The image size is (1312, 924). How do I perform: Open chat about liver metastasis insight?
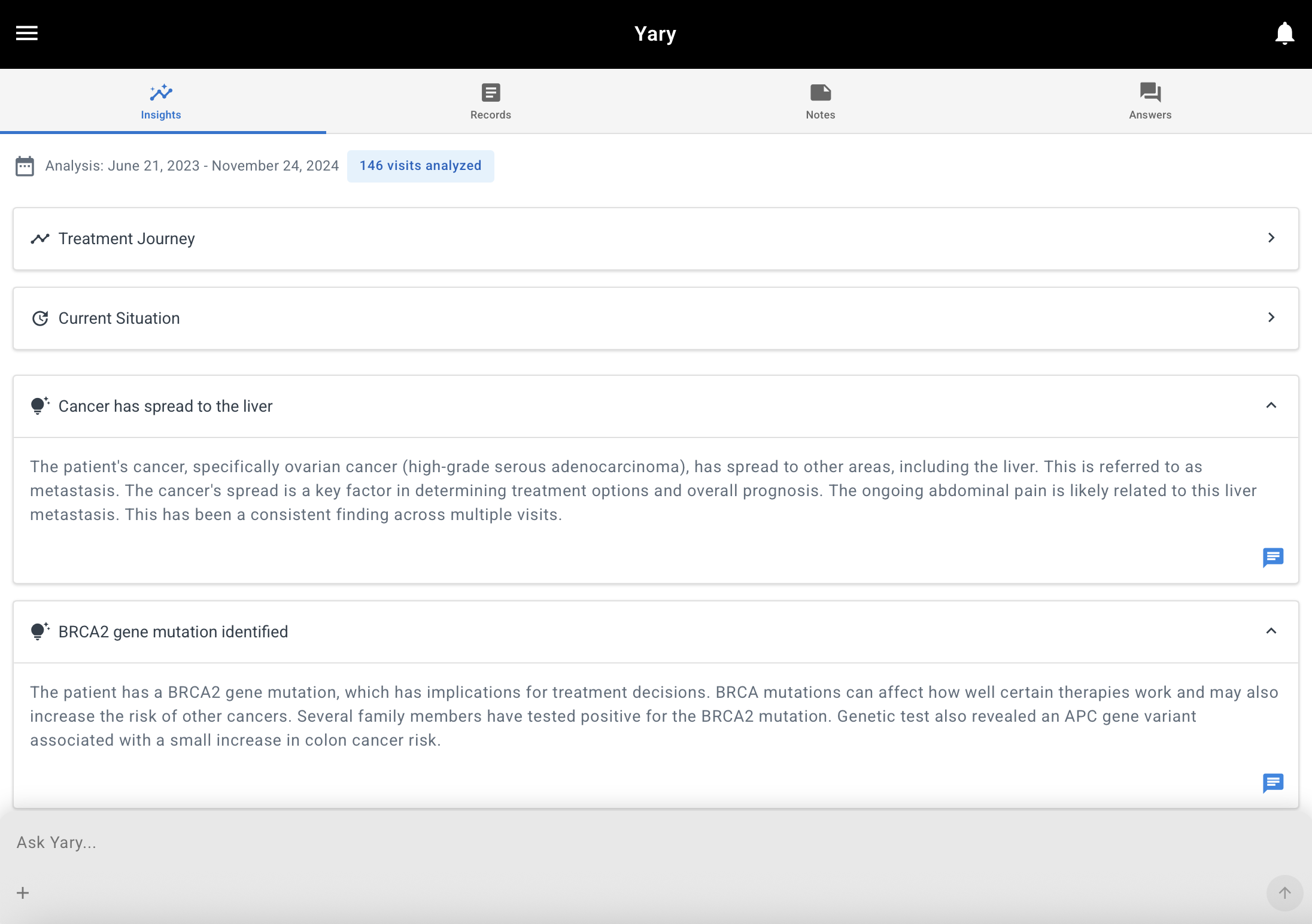pyautogui.click(x=1273, y=557)
